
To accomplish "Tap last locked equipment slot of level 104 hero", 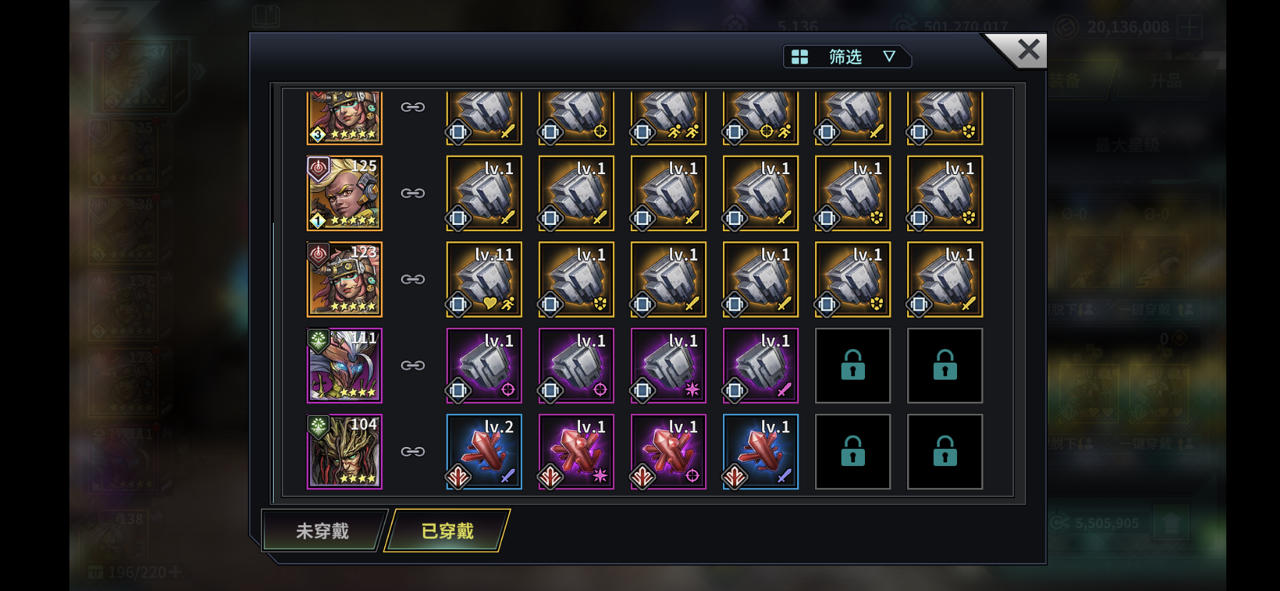I will [x=945, y=451].
